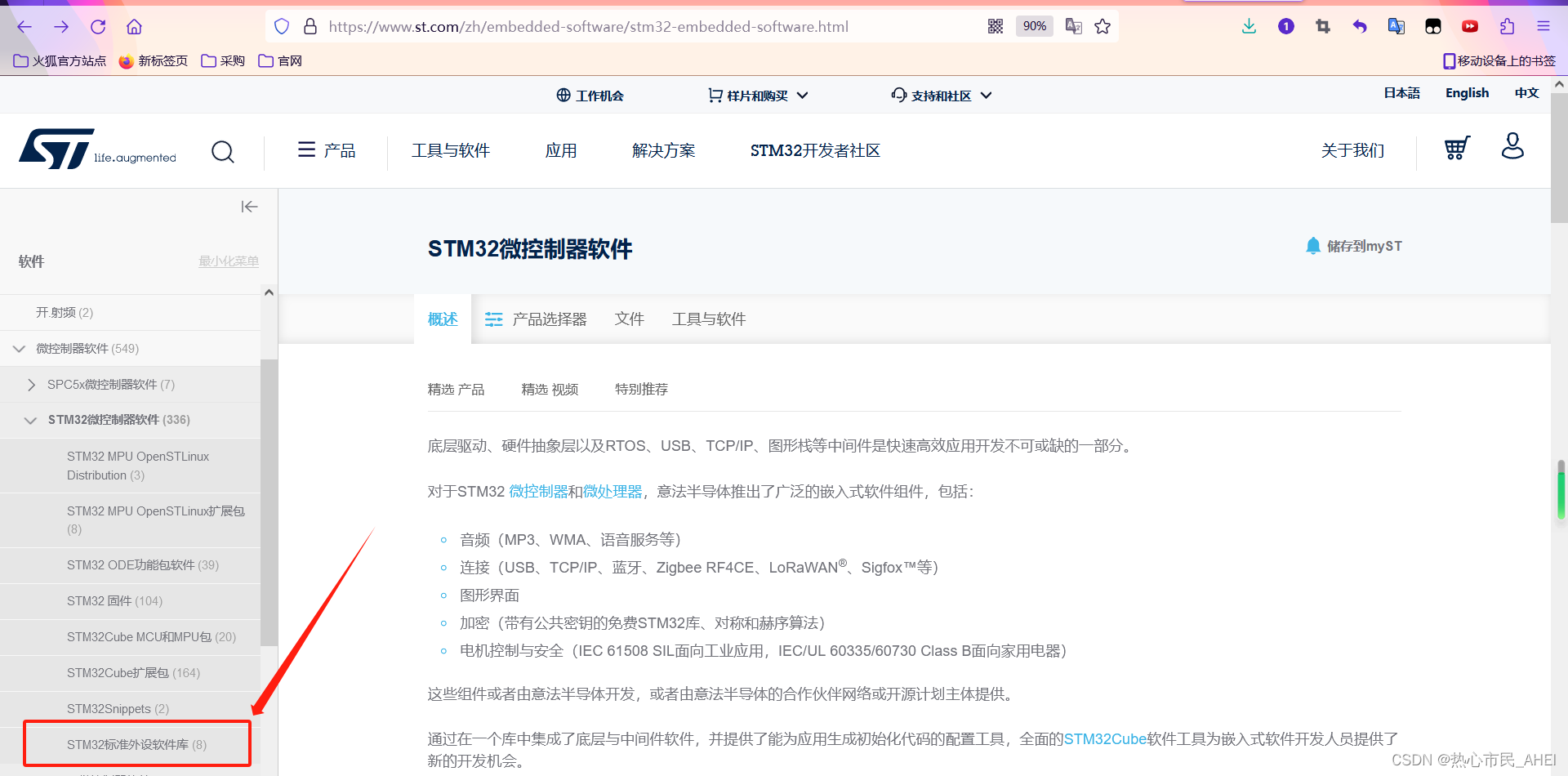Click the 90% zoom level indicator
The image size is (1568, 776).
[x=1035, y=27]
